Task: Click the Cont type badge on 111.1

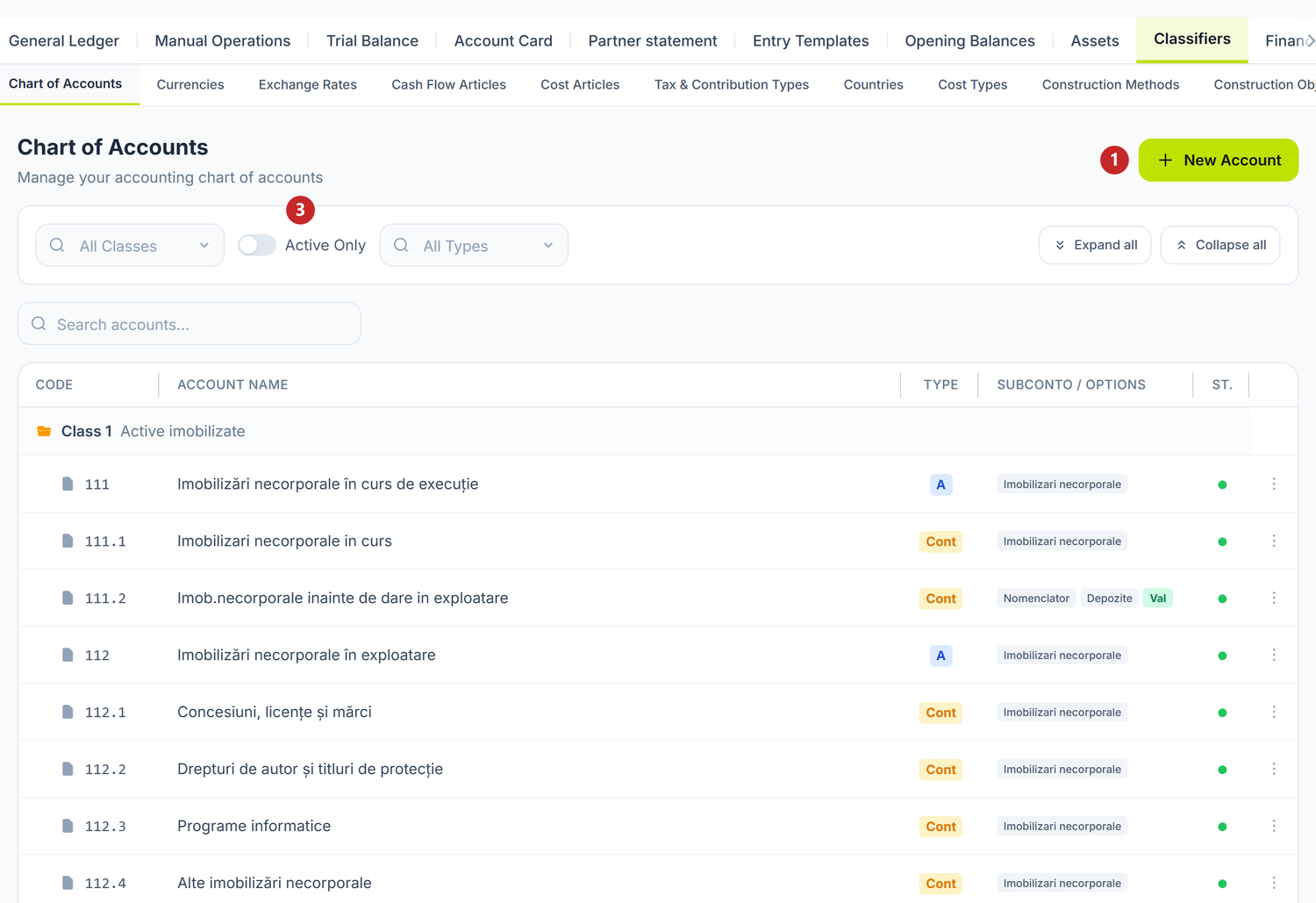Action: [941, 541]
